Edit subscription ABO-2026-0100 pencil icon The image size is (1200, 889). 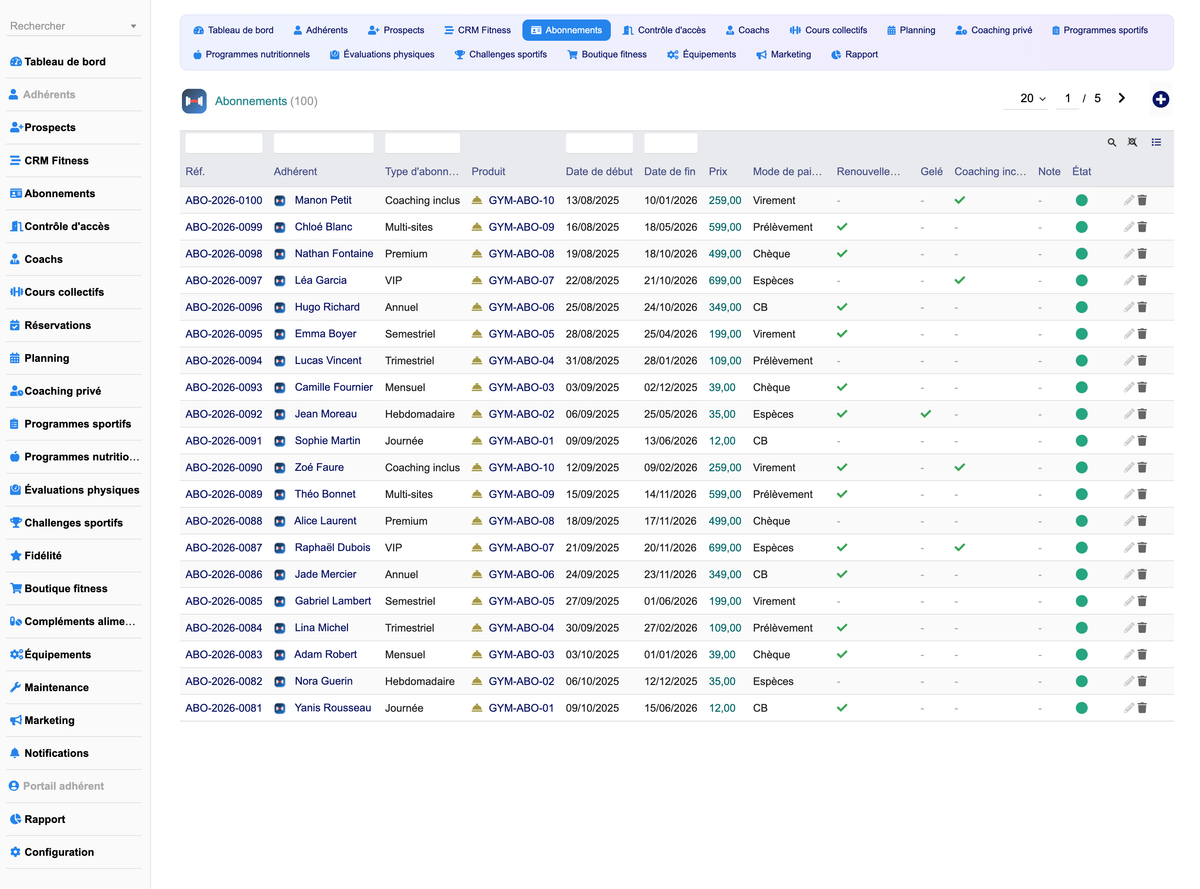point(1129,200)
